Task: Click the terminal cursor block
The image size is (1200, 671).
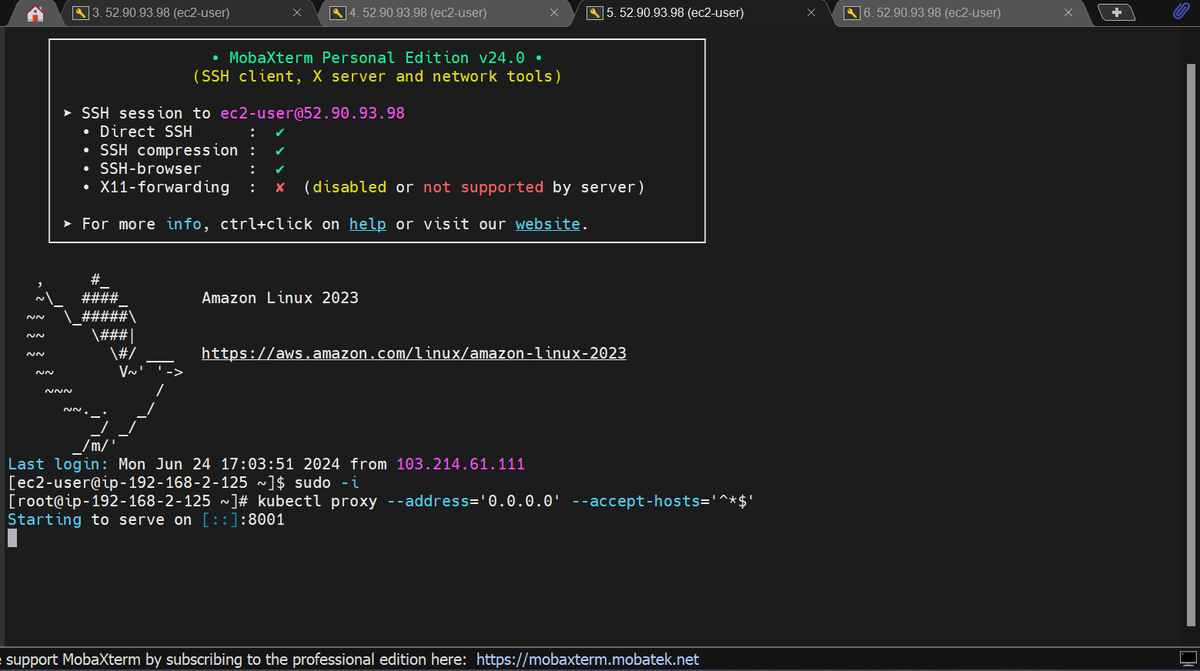Action: coord(12,539)
